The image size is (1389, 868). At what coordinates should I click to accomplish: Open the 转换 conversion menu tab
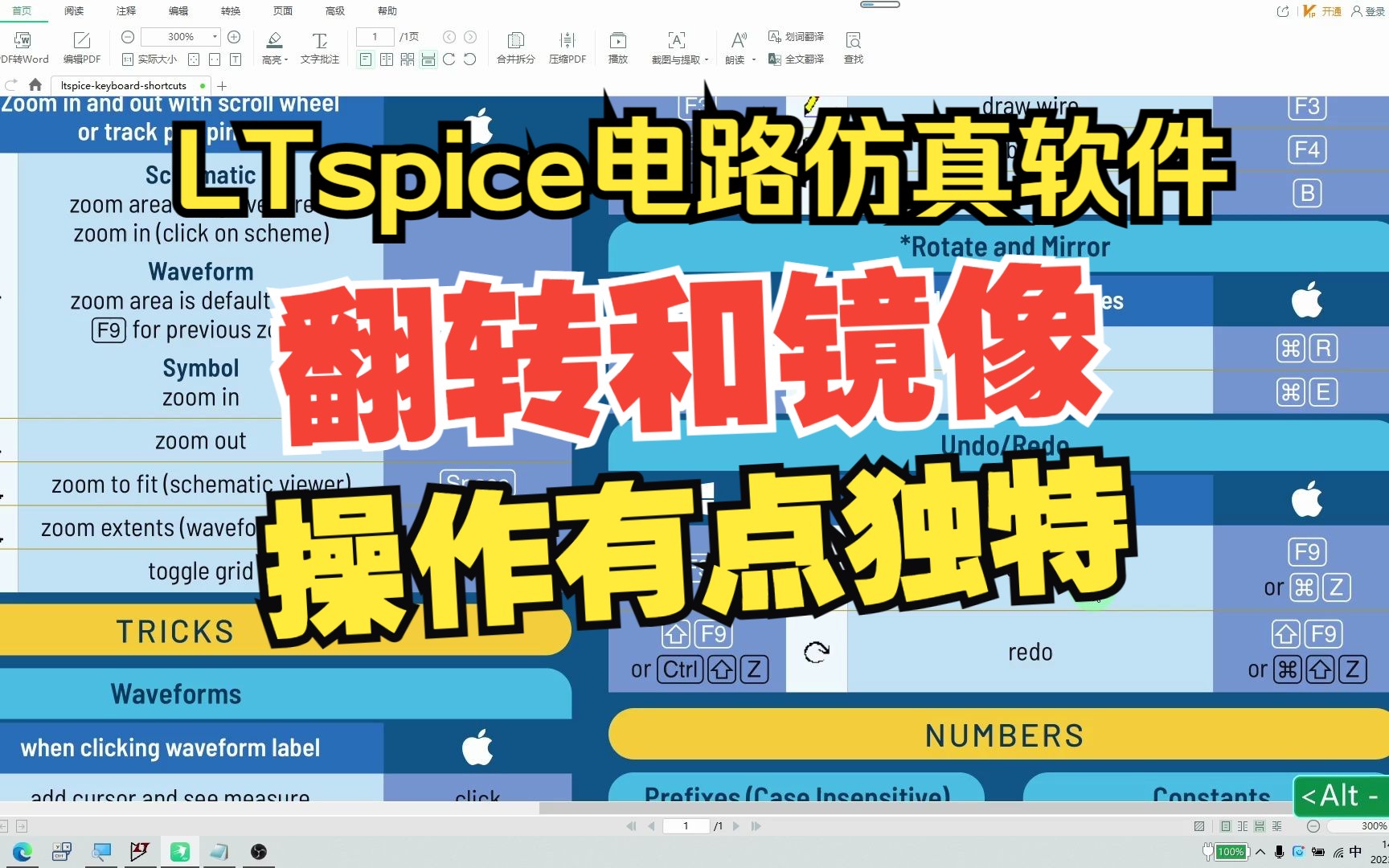[x=230, y=10]
